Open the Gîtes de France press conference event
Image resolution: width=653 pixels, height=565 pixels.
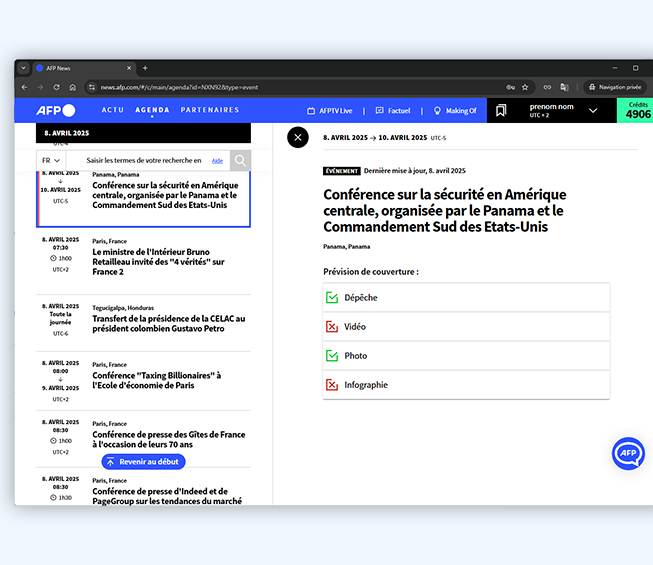[143, 439]
